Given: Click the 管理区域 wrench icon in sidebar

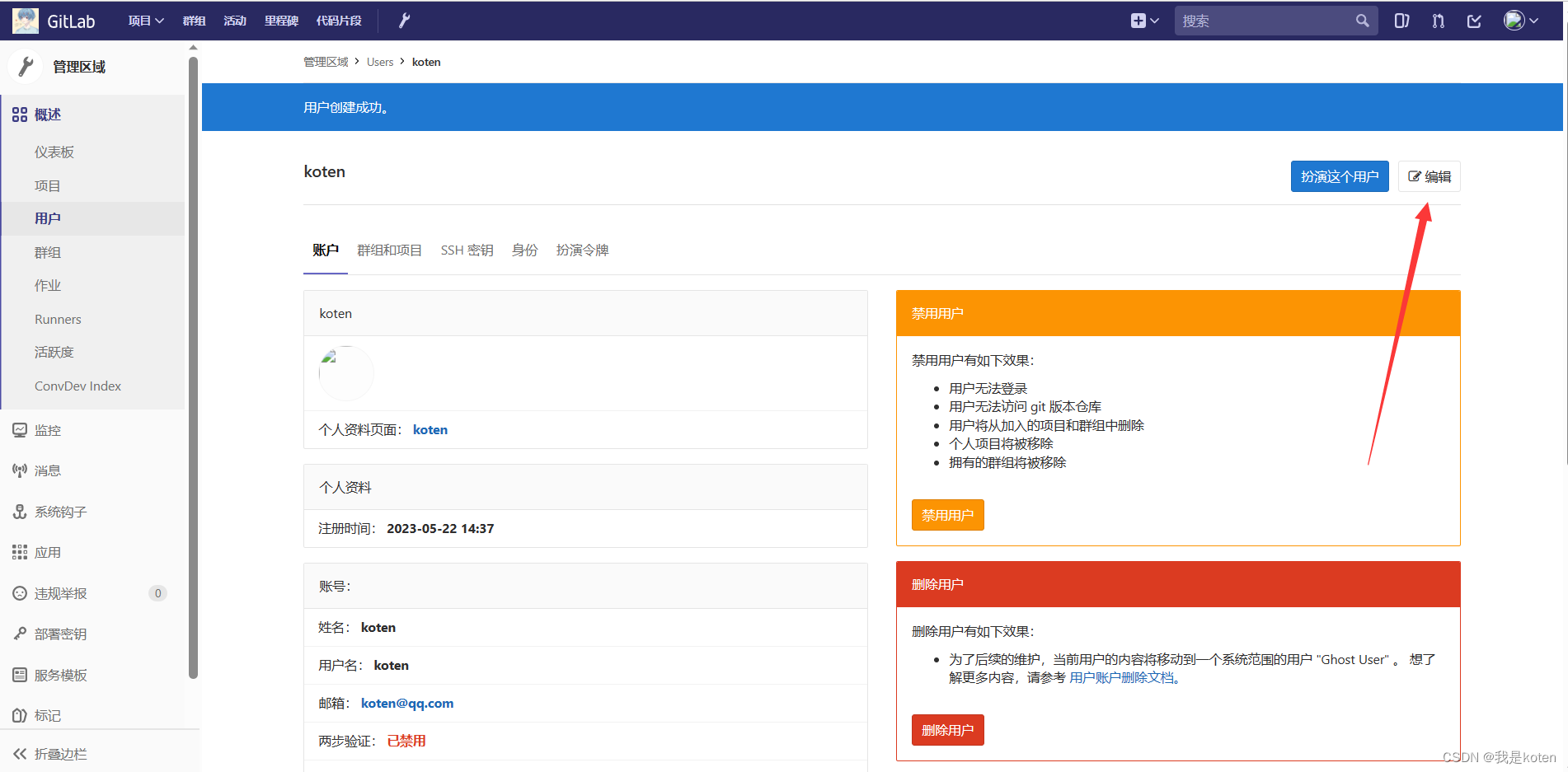Looking at the screenshot, I should pos(26,66).
